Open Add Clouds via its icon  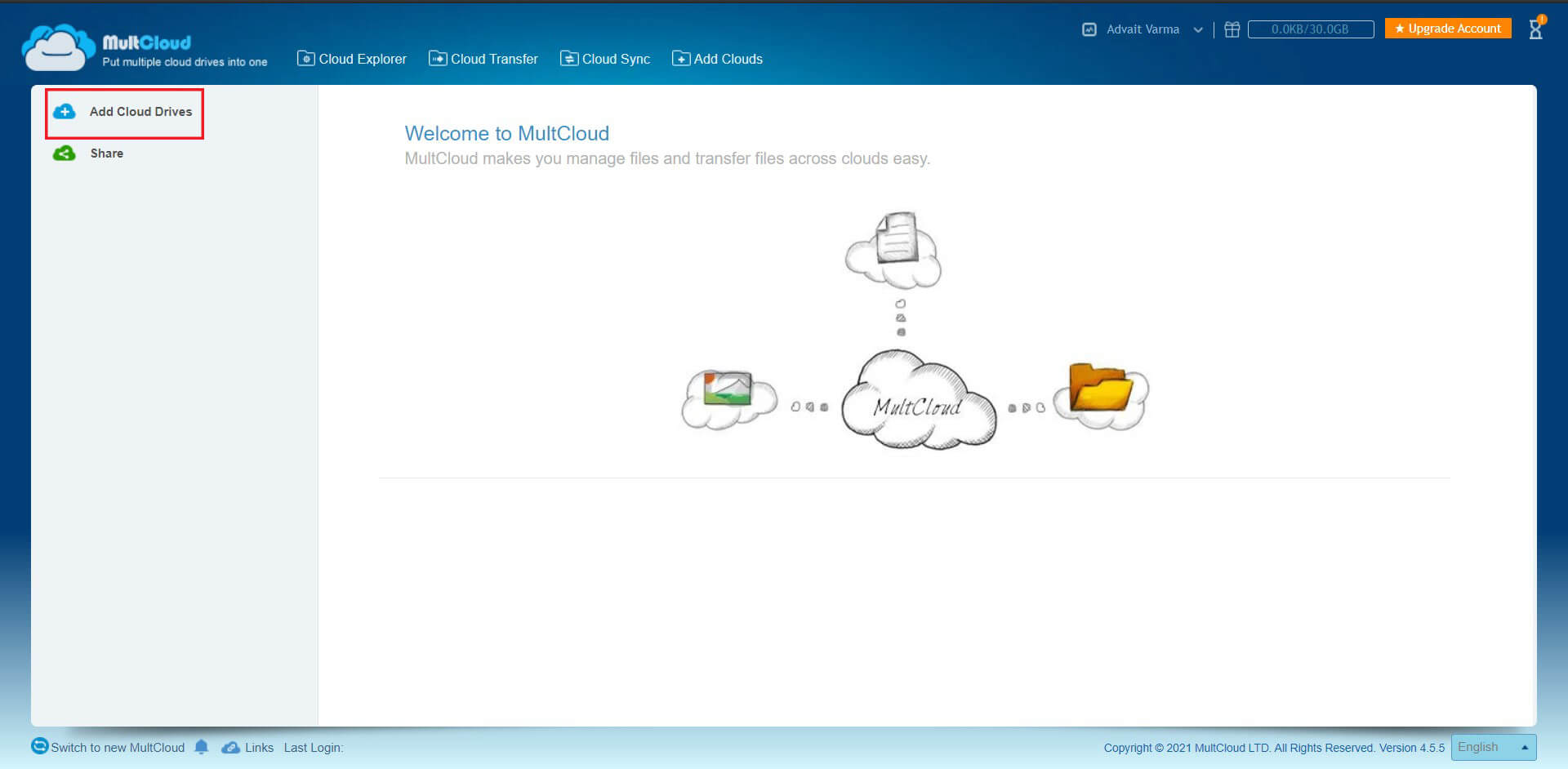[681, 58]
